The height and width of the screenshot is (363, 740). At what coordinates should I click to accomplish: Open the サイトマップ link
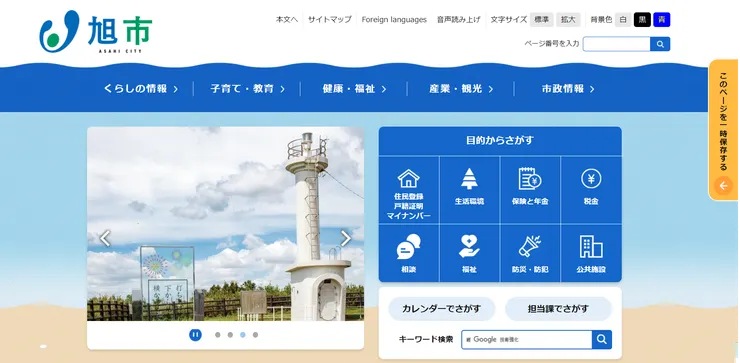(330, 20)
